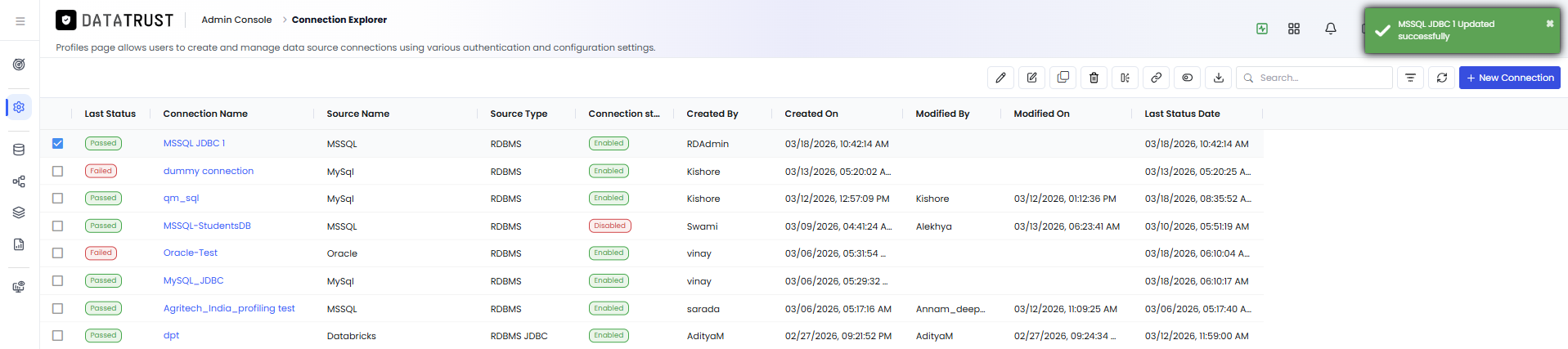Click the pencil edit toolbar icon
Viewport: 1568px width, 349px height.
coord(1000,78)
